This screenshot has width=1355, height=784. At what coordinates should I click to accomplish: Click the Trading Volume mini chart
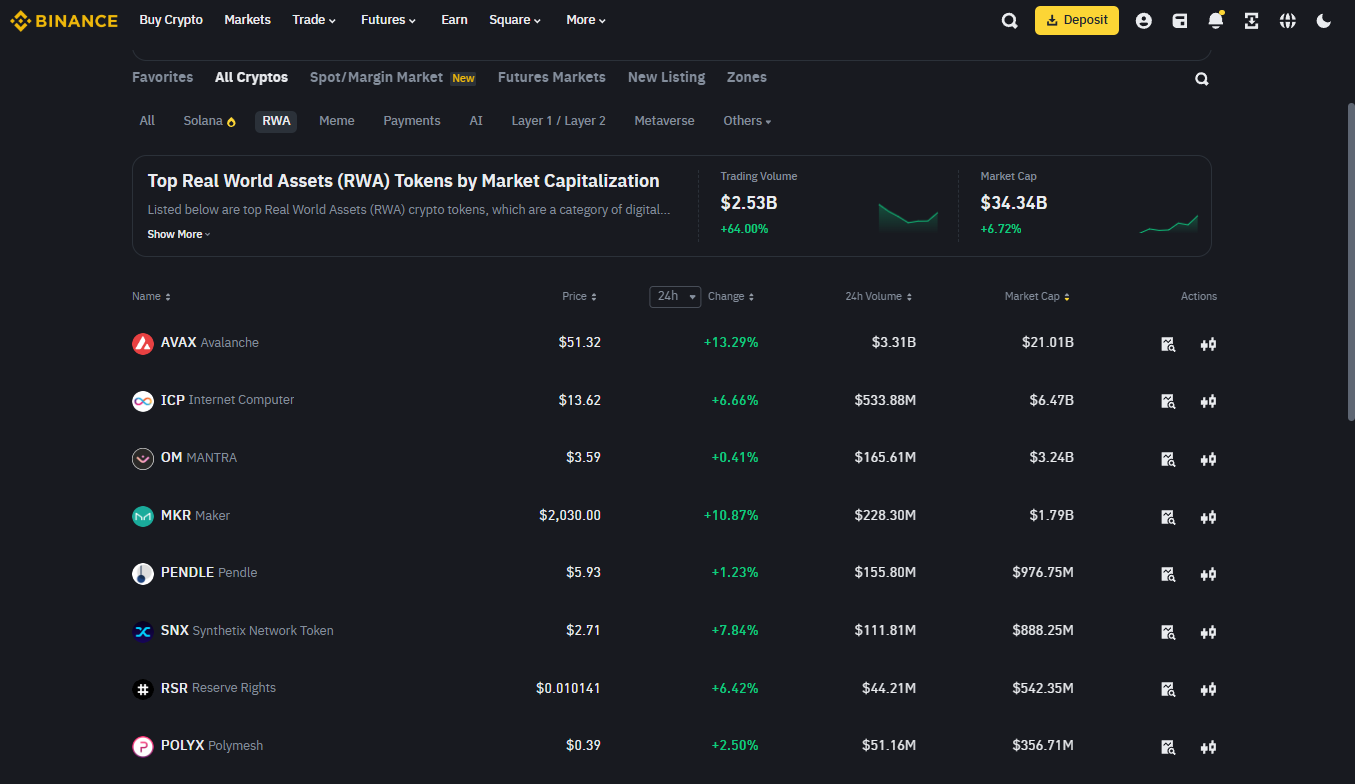pos(908,217)
